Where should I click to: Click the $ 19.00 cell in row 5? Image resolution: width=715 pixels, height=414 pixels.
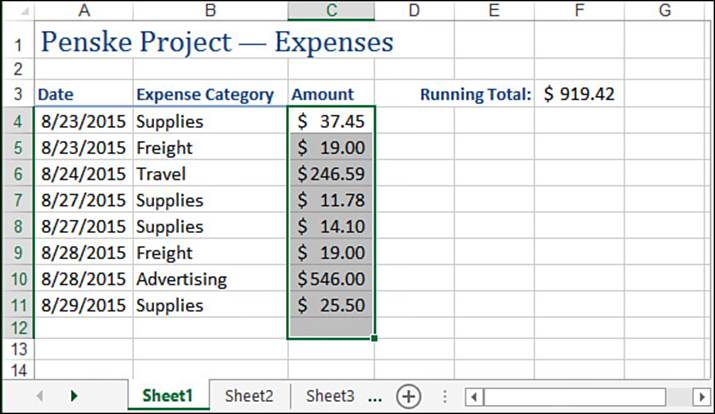point(331,147)
